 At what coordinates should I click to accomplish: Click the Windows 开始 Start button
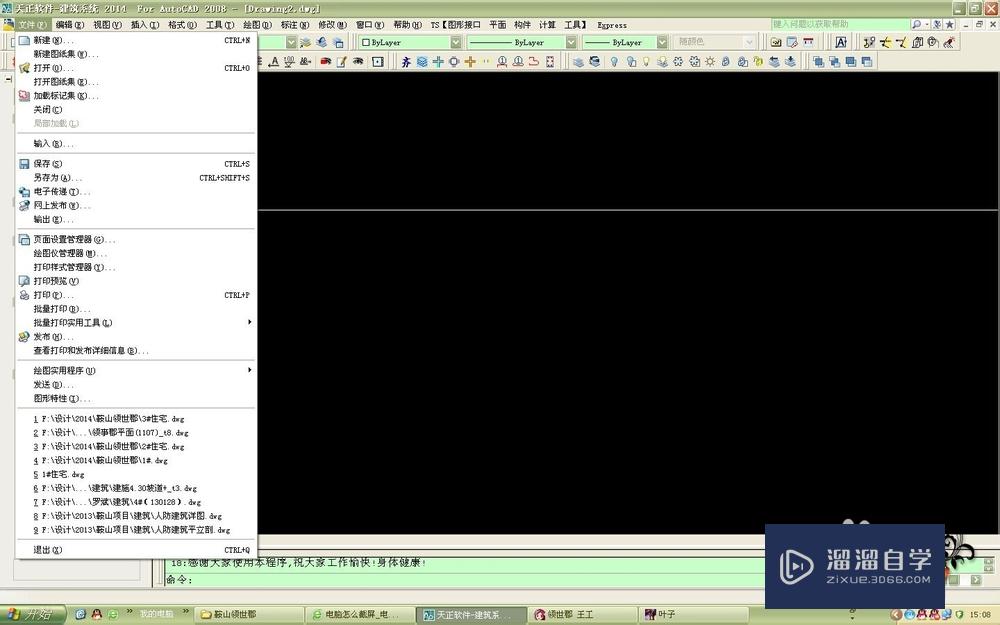[33, 615]
